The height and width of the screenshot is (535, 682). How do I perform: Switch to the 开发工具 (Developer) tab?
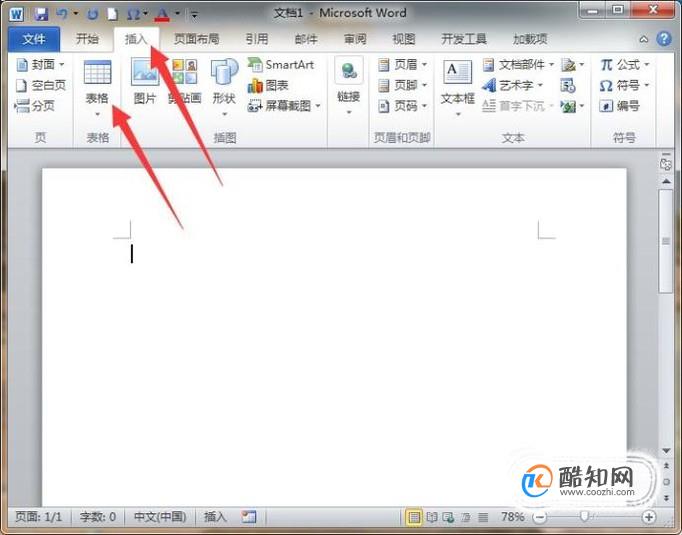[464, 39]
